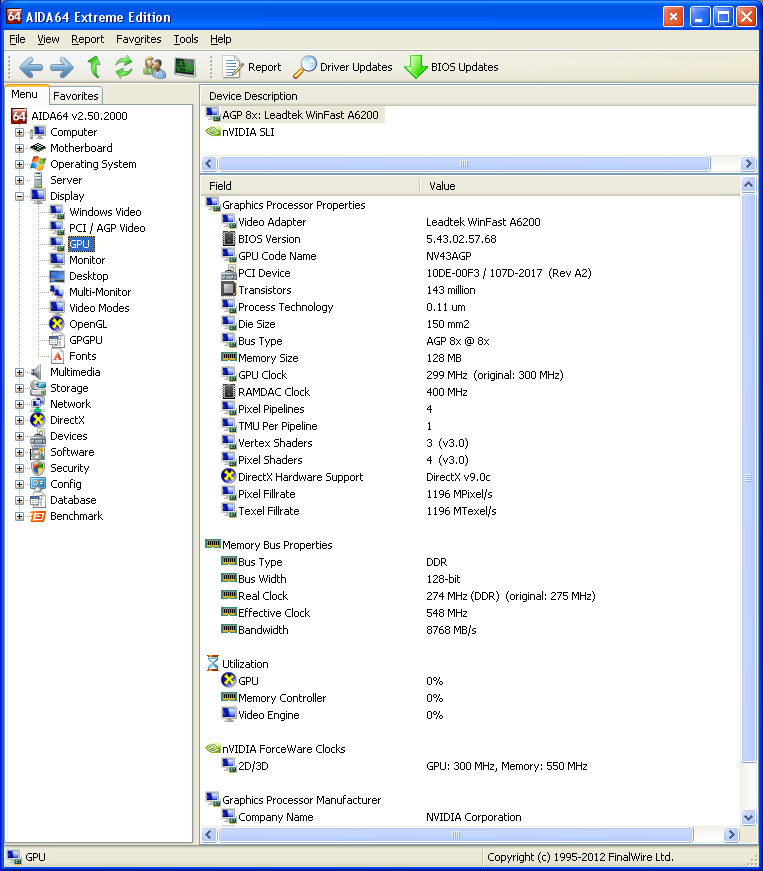Expand the Config tree node
The image size is (763, 871).
(x=19, y=484)
